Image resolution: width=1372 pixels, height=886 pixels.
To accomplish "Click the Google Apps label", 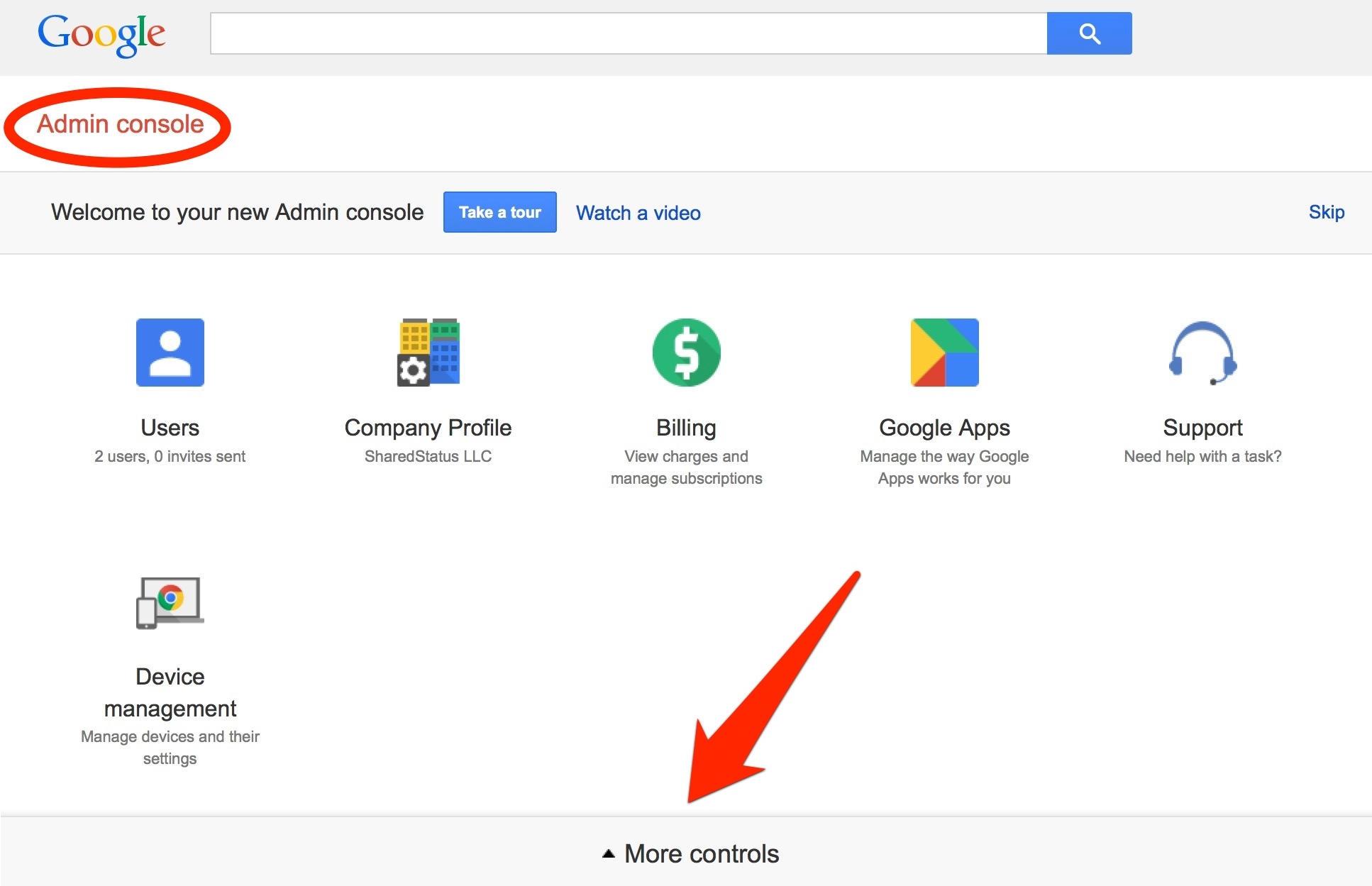I will point(945,428).
